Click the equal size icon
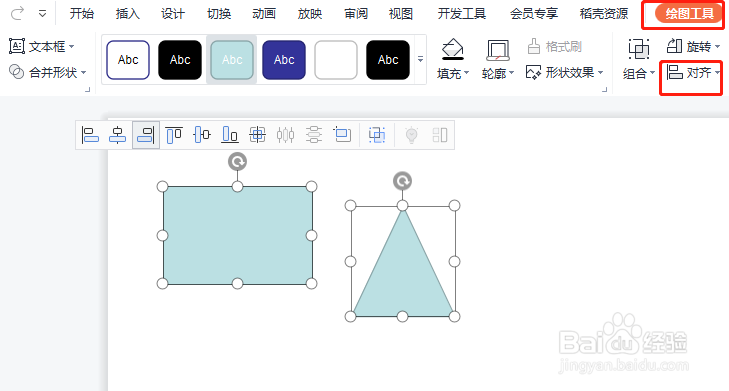 [x=342, y=135]
